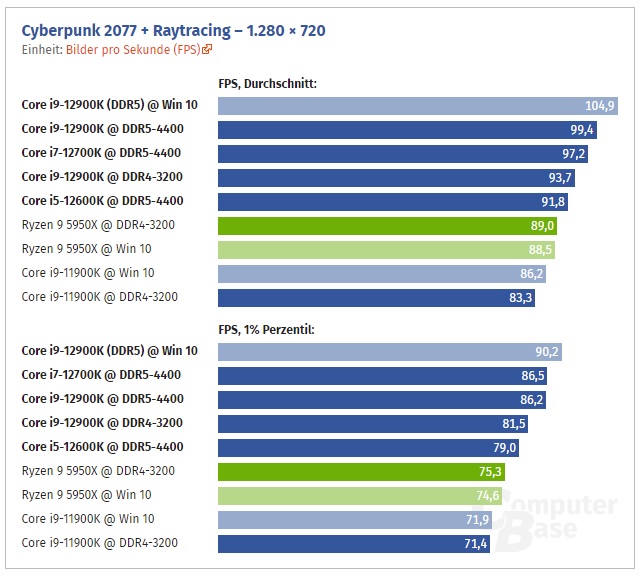Click 'Core i7-12700K @ DDR5-4400' label under 1% Perzentil
642x579 pixels.
(x=101, y=375)
